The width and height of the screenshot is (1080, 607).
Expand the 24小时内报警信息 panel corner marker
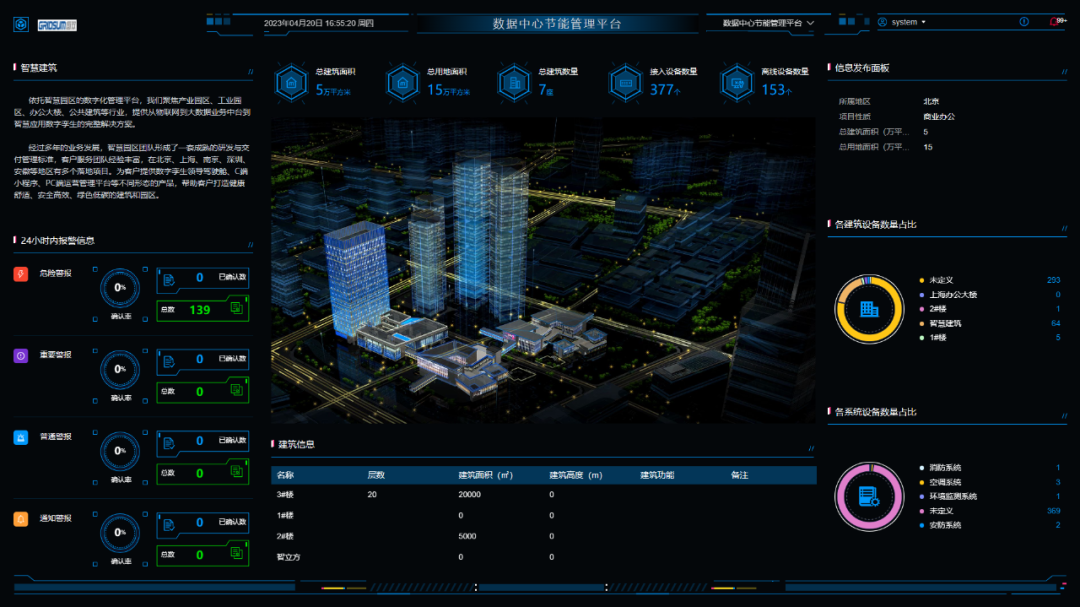click(x=251, y=245)
